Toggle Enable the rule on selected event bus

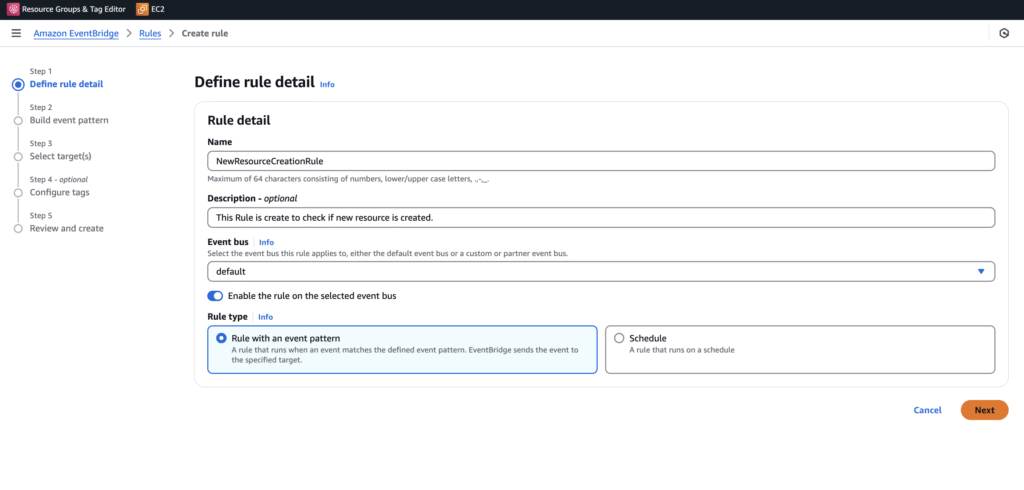(215, 296)
